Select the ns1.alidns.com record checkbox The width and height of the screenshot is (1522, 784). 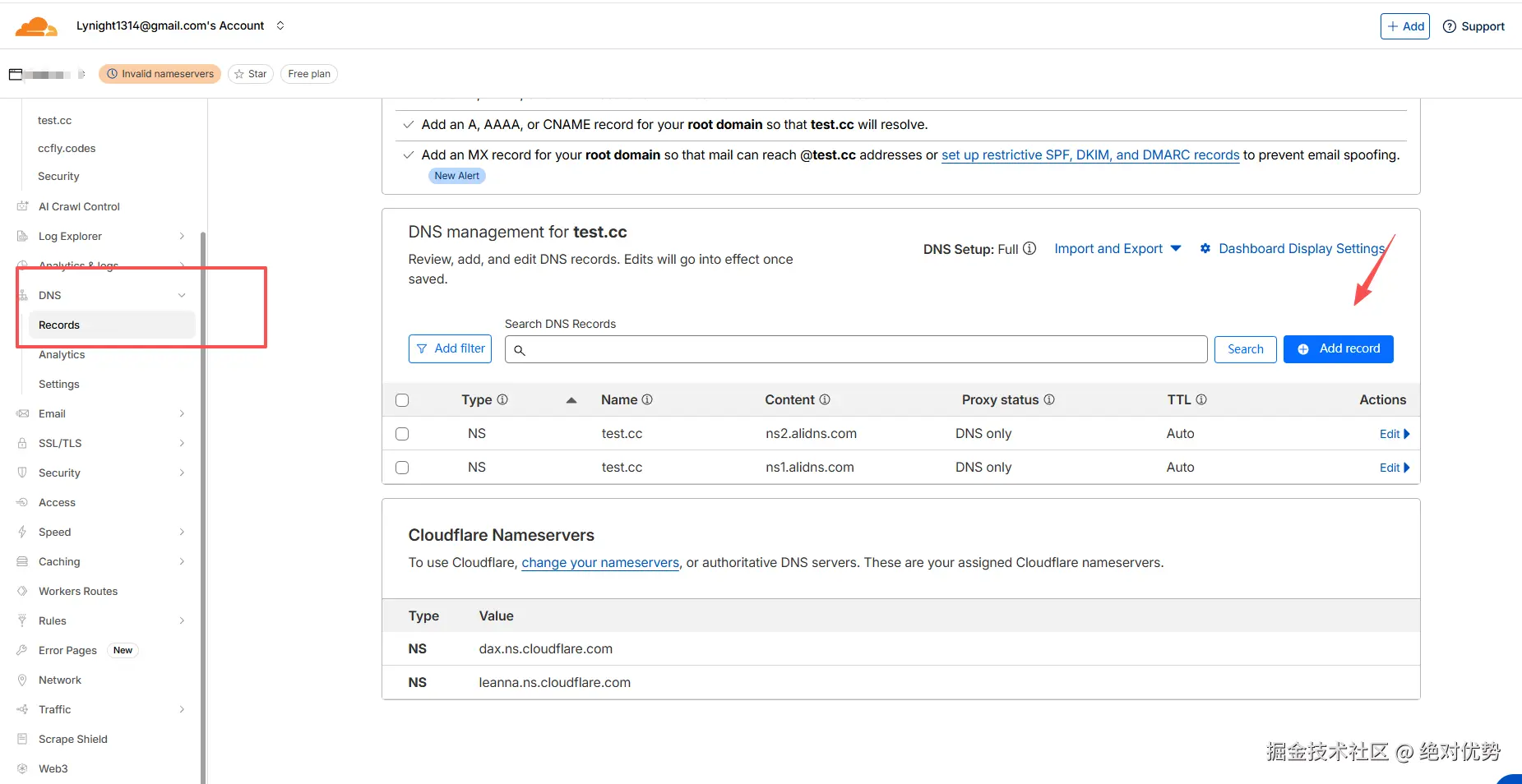click(x=402, y=468)
